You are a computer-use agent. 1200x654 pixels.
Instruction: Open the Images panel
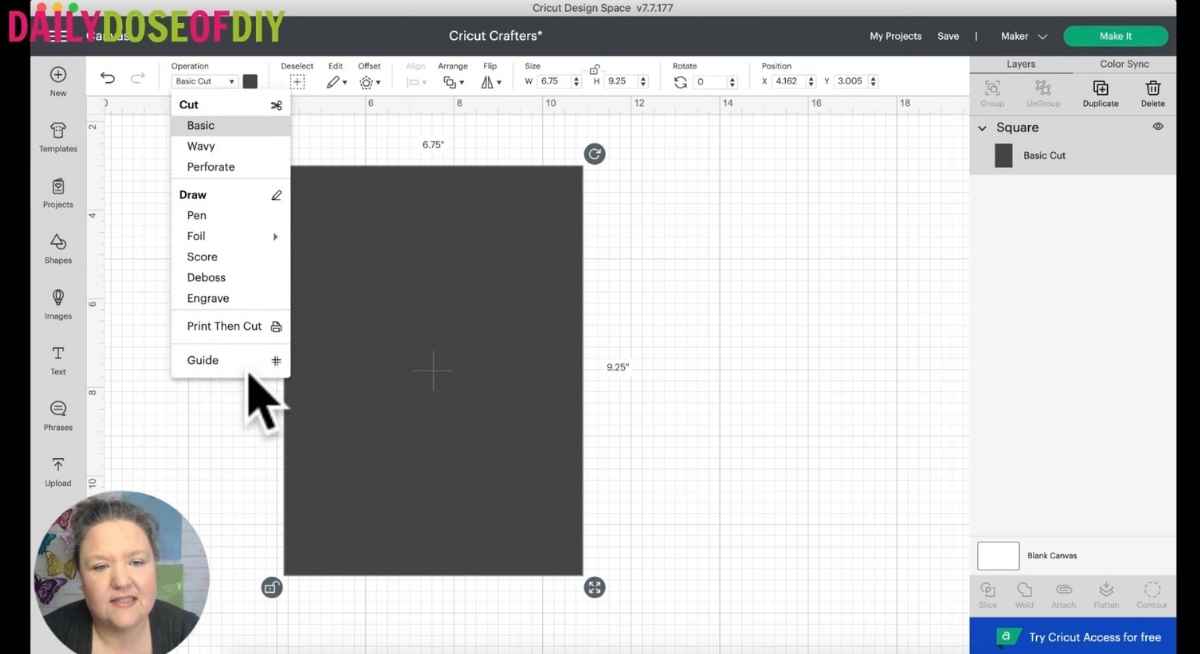pyautogui.click(x=57, y=305)
